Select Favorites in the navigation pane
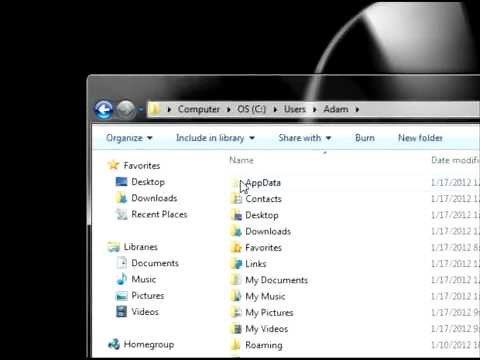This screenshot has height=360, width=480. click(x=142, y=166)
